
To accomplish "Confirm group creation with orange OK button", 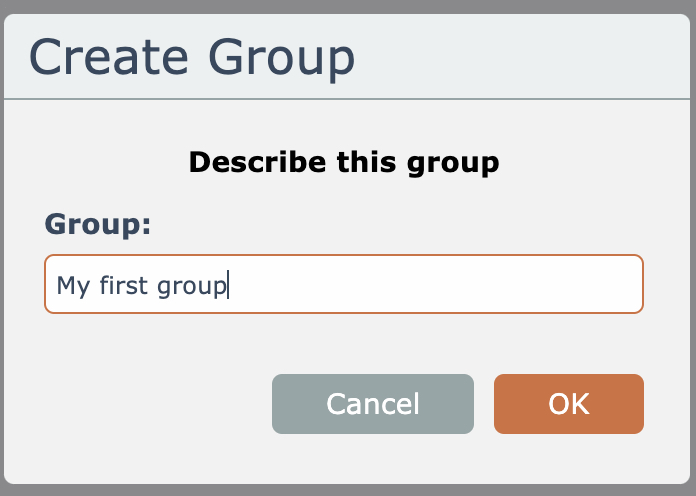I will 568,404.
